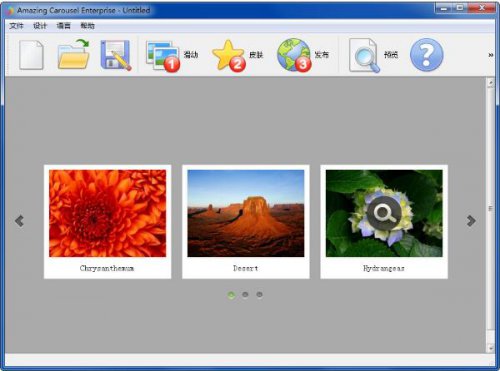Expand the toolbar overflow chevron

(491, 55)
